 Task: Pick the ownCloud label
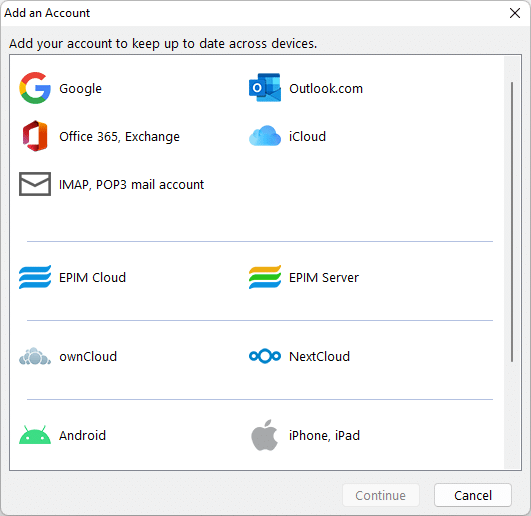click(88, 357)
